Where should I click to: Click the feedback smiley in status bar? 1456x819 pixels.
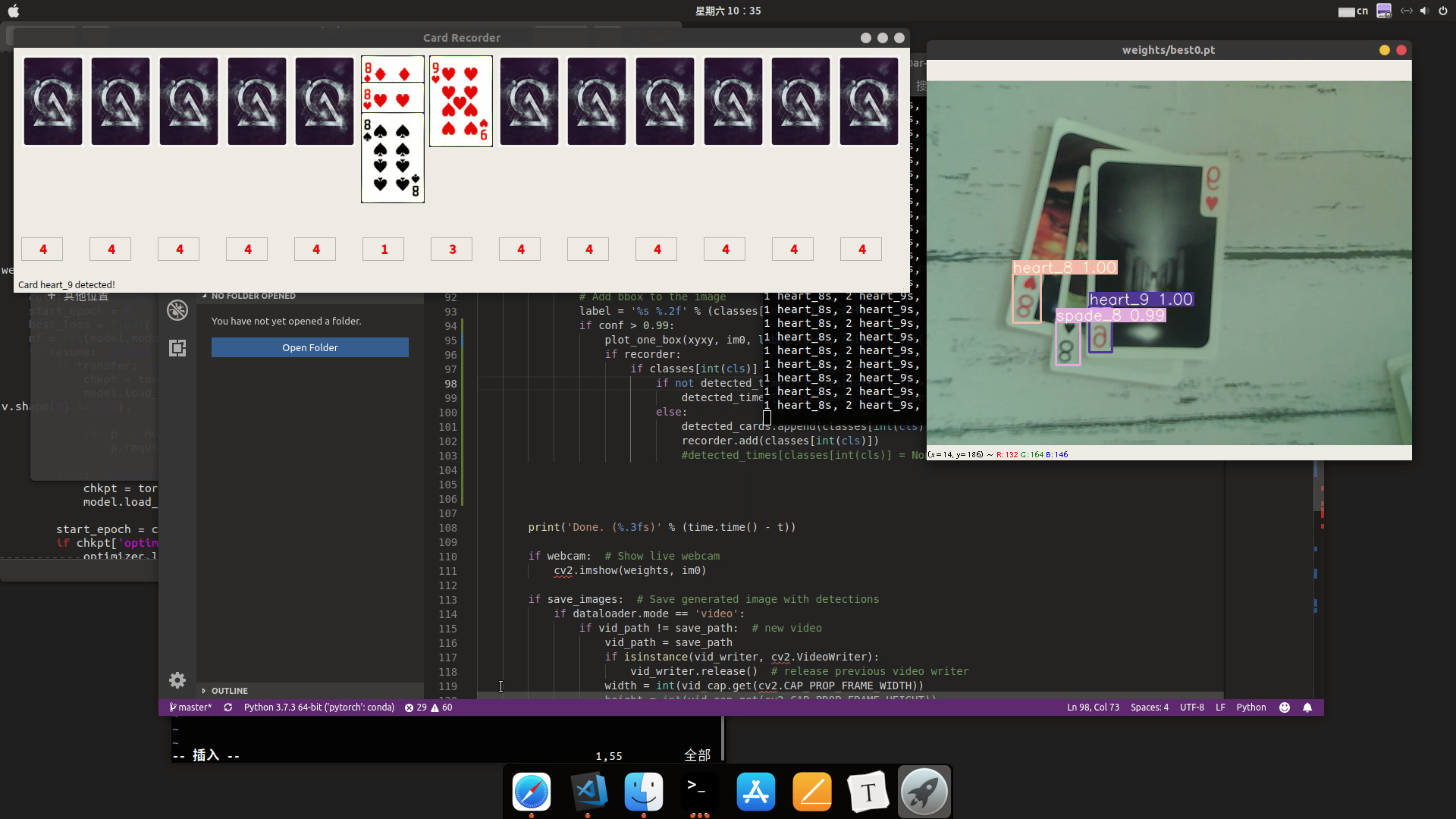[x=1285, y=708]
